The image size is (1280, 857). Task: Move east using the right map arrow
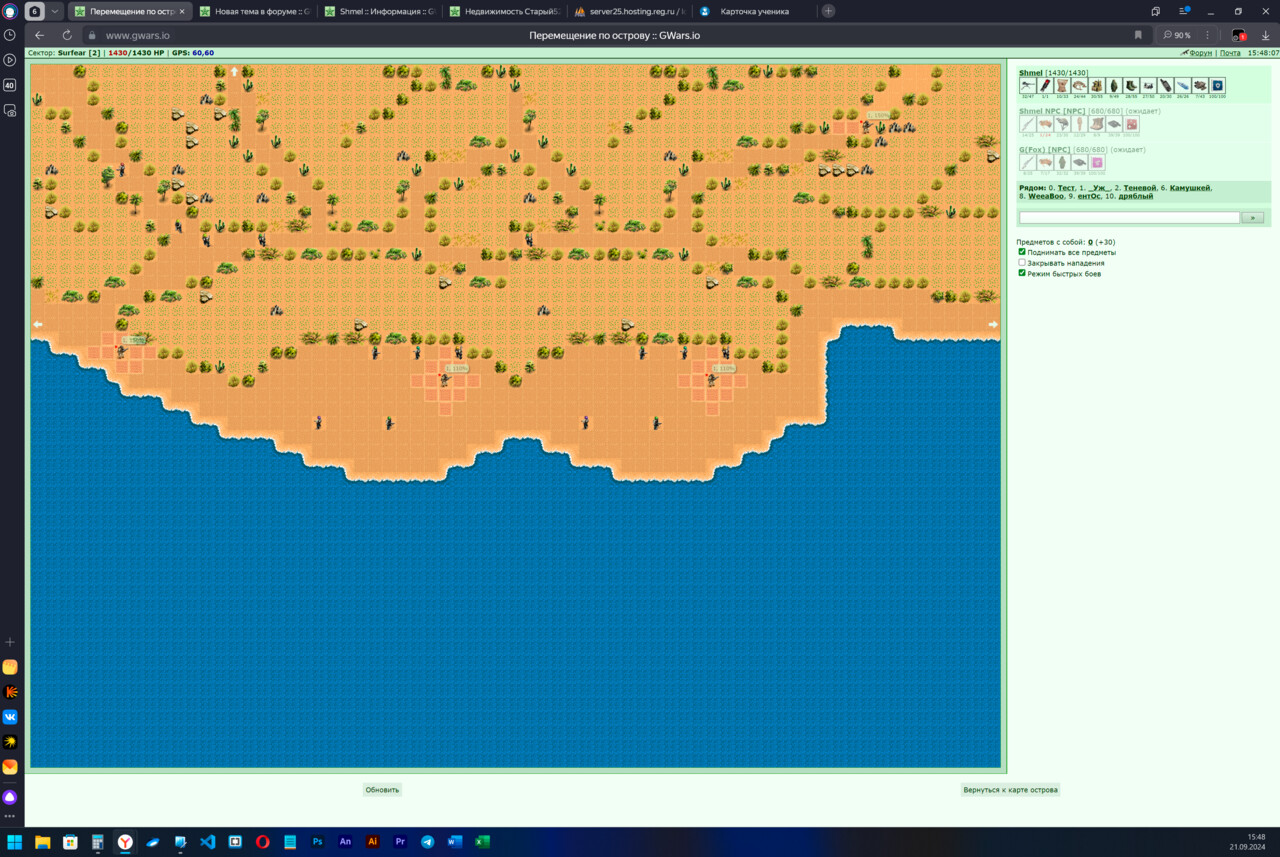tap(993, 324)
